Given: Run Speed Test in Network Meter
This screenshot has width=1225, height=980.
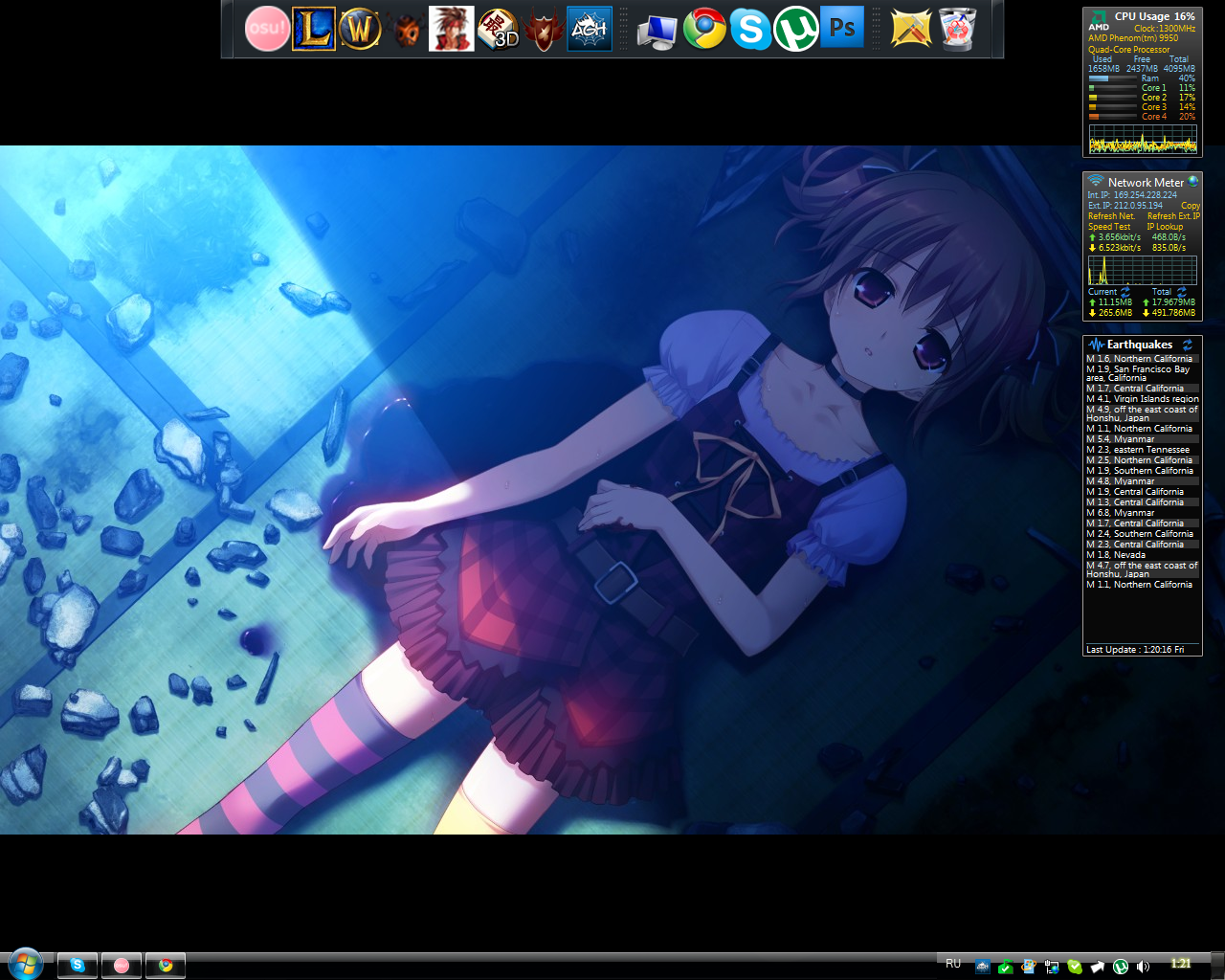Looking at the screenshot, I should (x=1108, y=226).
